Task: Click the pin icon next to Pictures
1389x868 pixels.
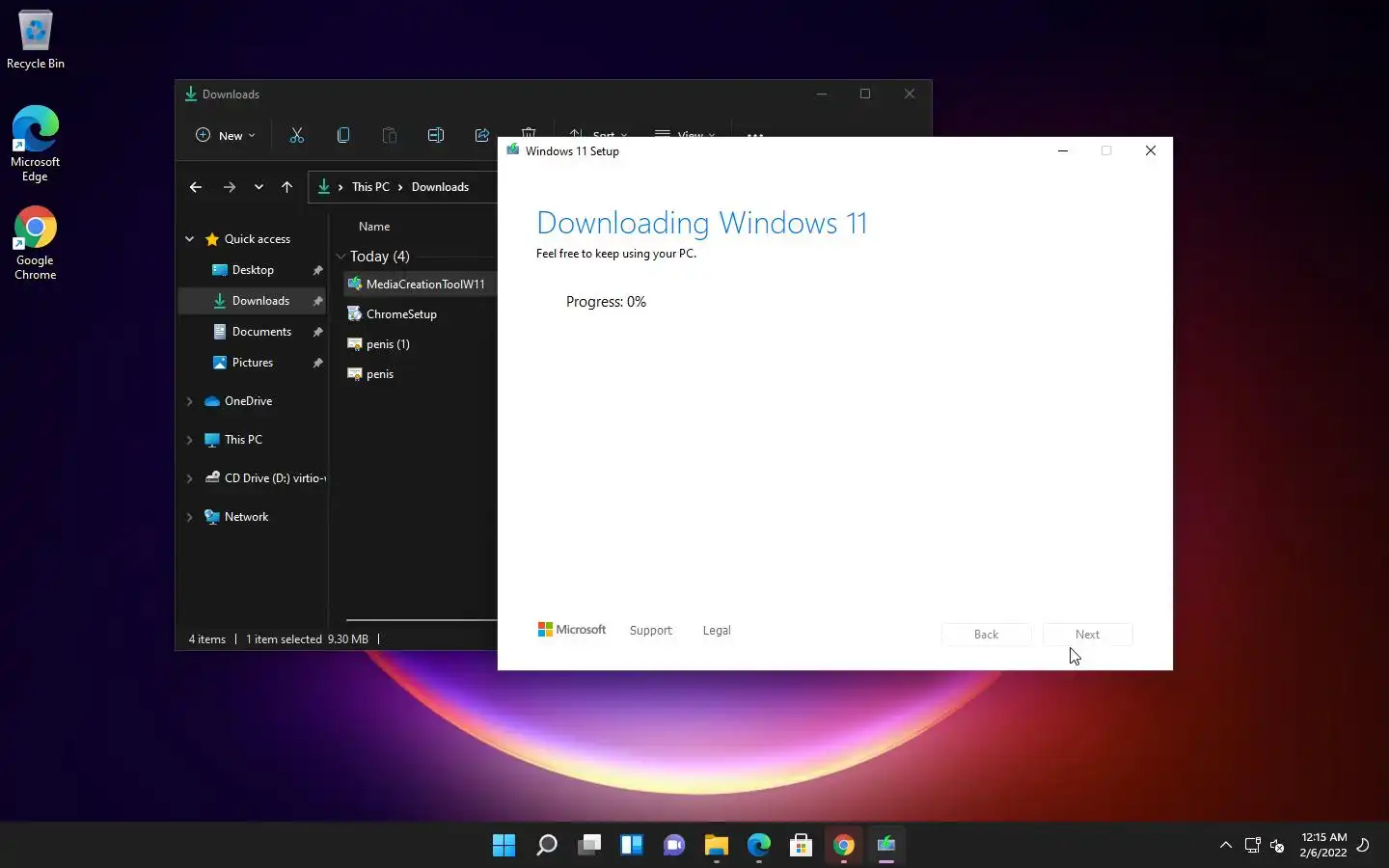Action: 317,363
